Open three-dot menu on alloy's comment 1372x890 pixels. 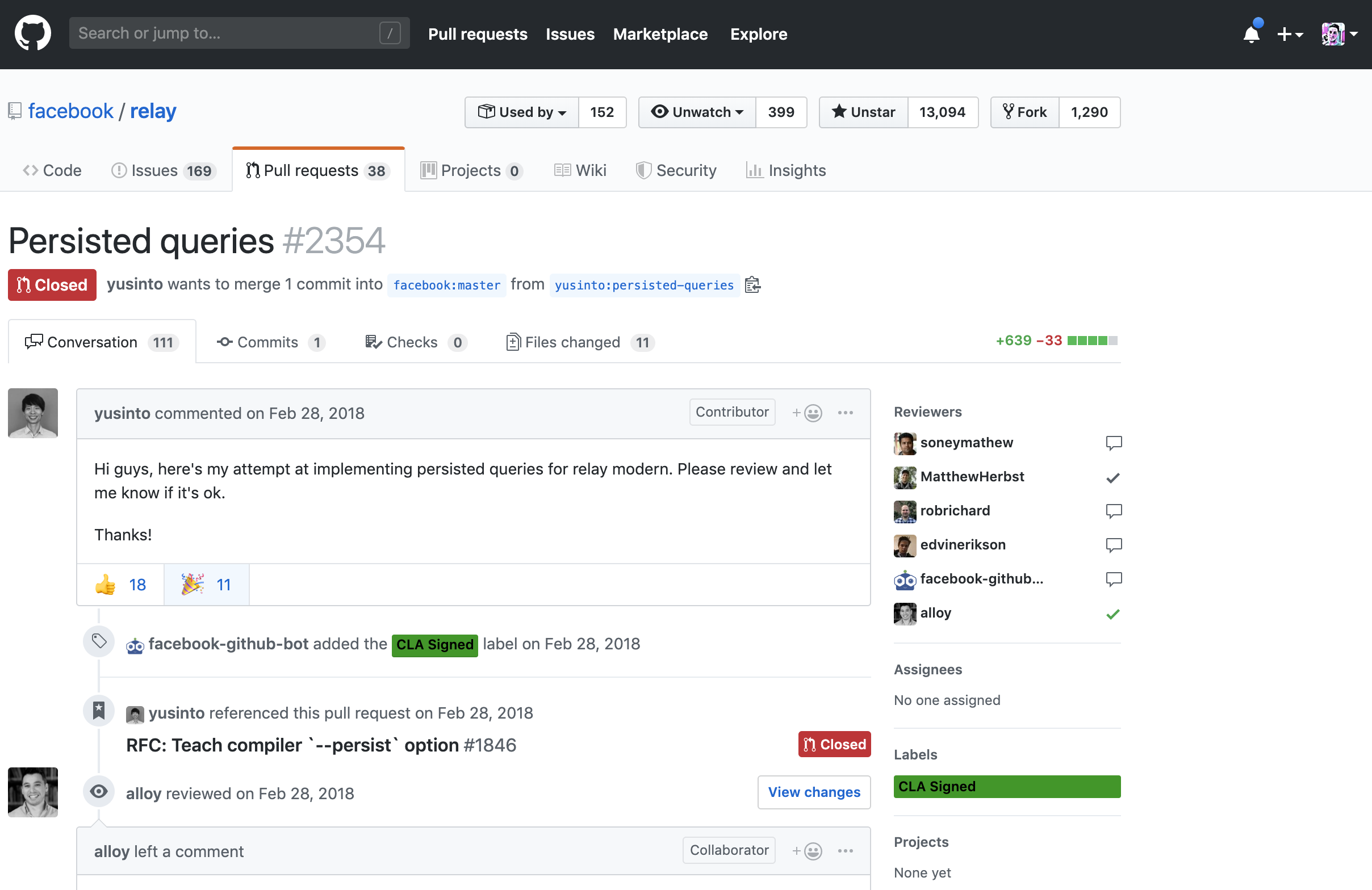[x=845, y=851]
